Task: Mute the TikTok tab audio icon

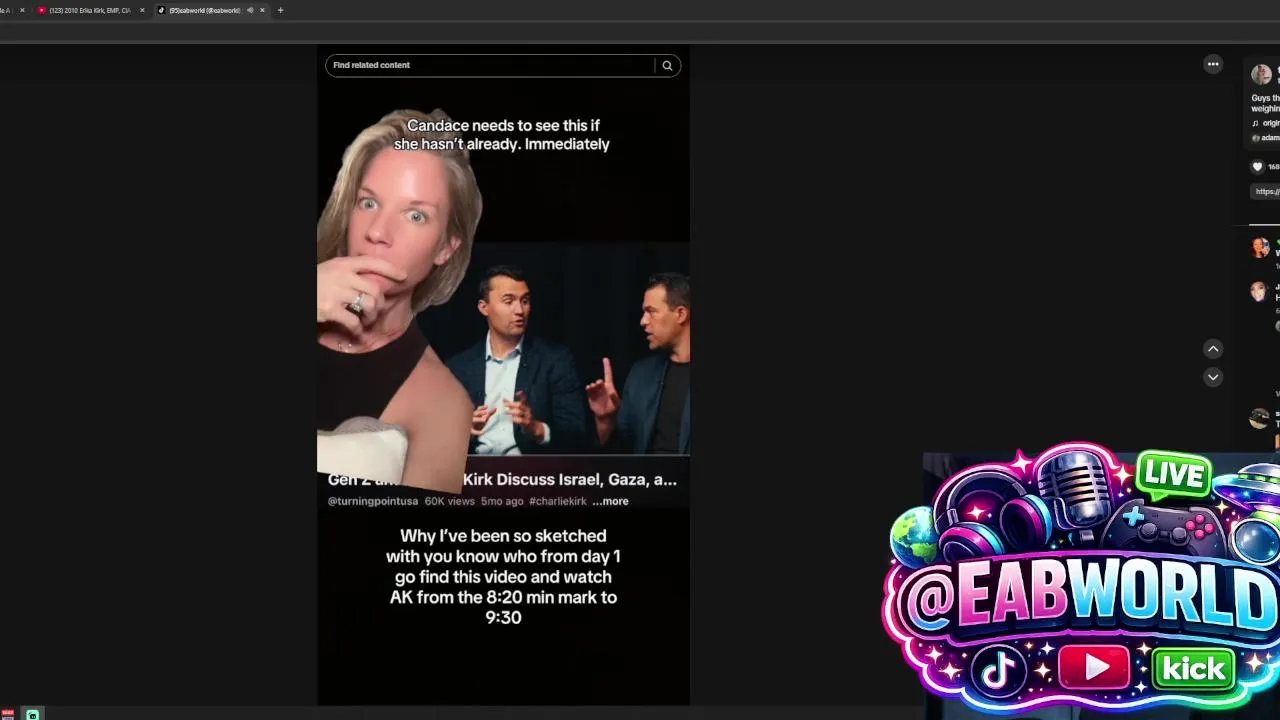Action: [x=249, y=10]
